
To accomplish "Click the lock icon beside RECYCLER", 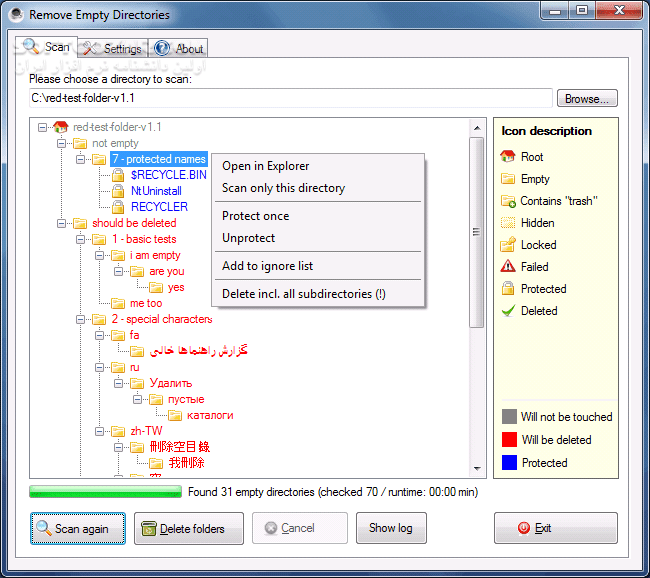I will (118, 207).
